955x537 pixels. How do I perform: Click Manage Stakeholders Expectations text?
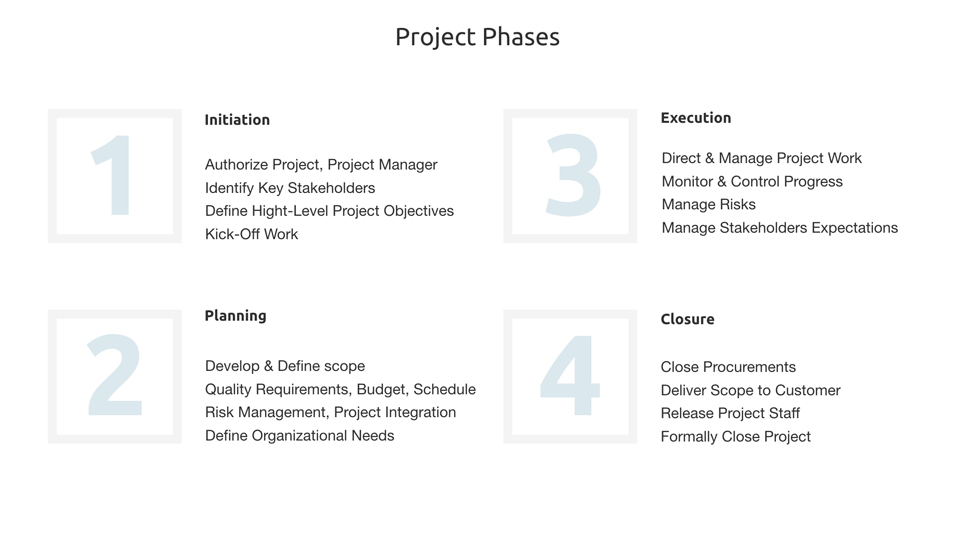779,228
